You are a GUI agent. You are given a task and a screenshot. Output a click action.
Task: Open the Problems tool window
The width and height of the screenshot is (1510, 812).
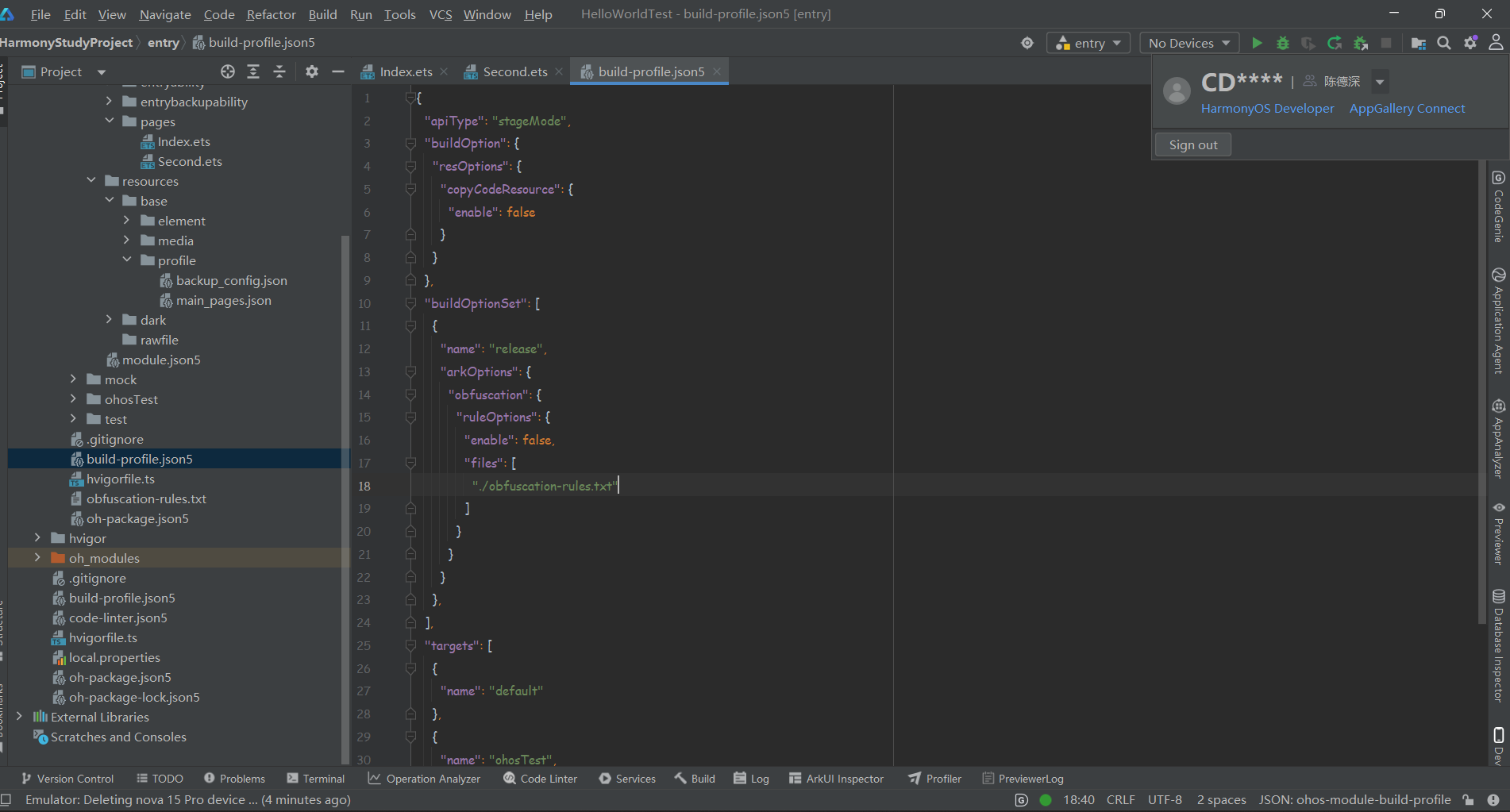click(234, 779)
